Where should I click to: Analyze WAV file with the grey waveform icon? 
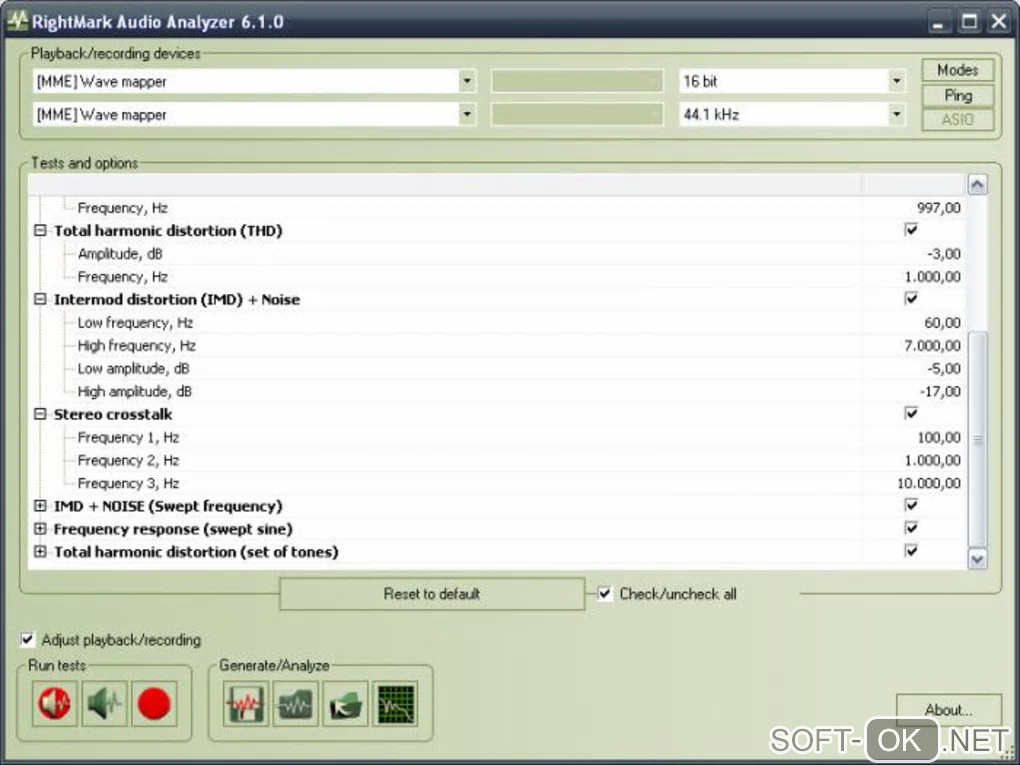coord(295,703)
